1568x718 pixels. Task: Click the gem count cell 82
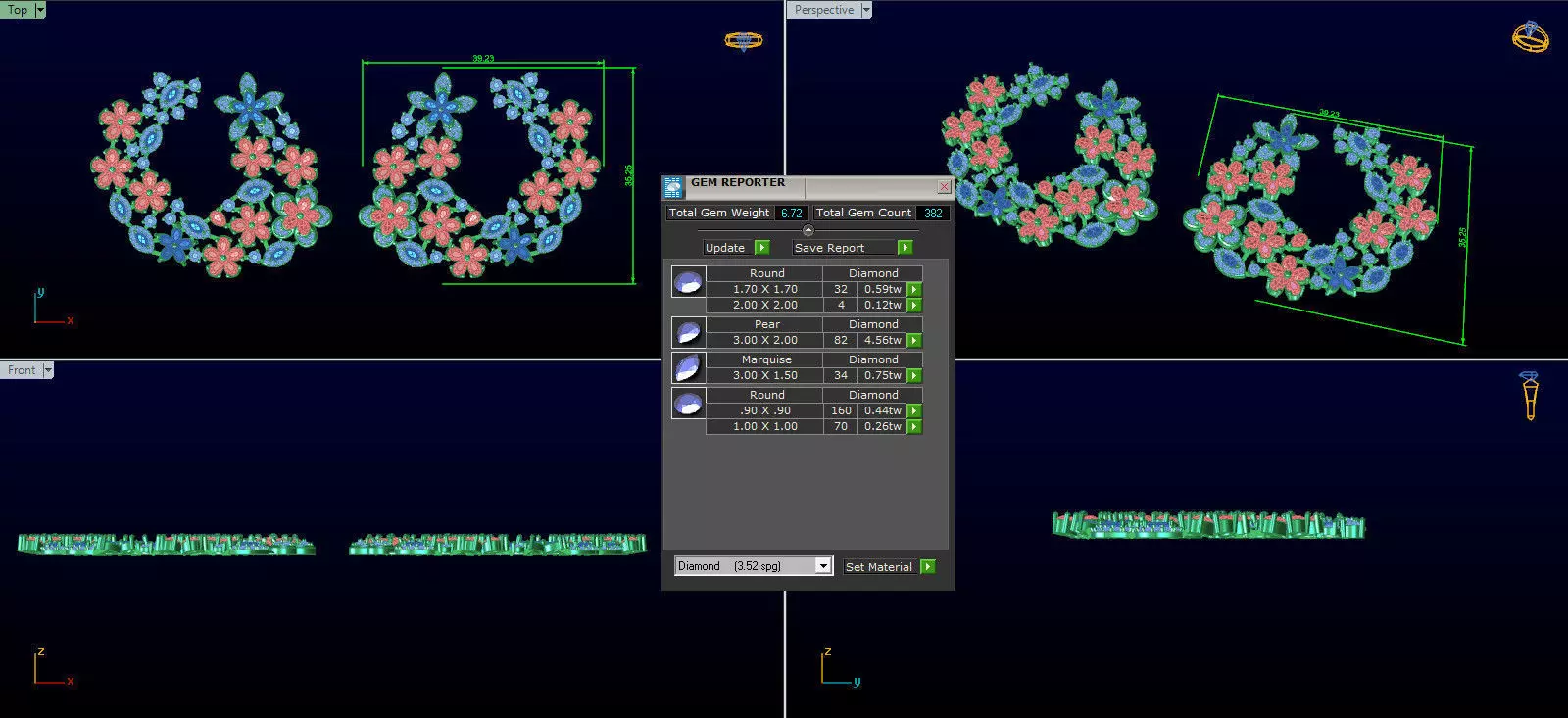click(841, 341)
